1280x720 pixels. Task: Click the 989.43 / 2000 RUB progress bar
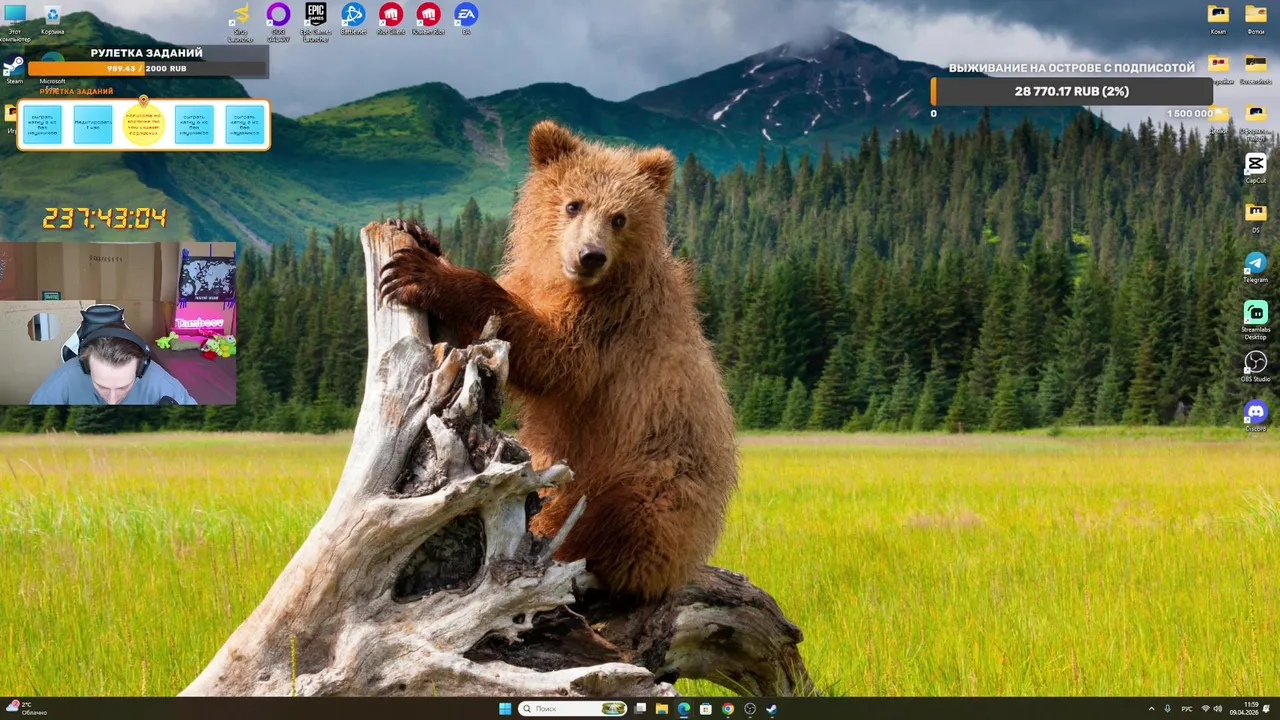coord(147,69)
